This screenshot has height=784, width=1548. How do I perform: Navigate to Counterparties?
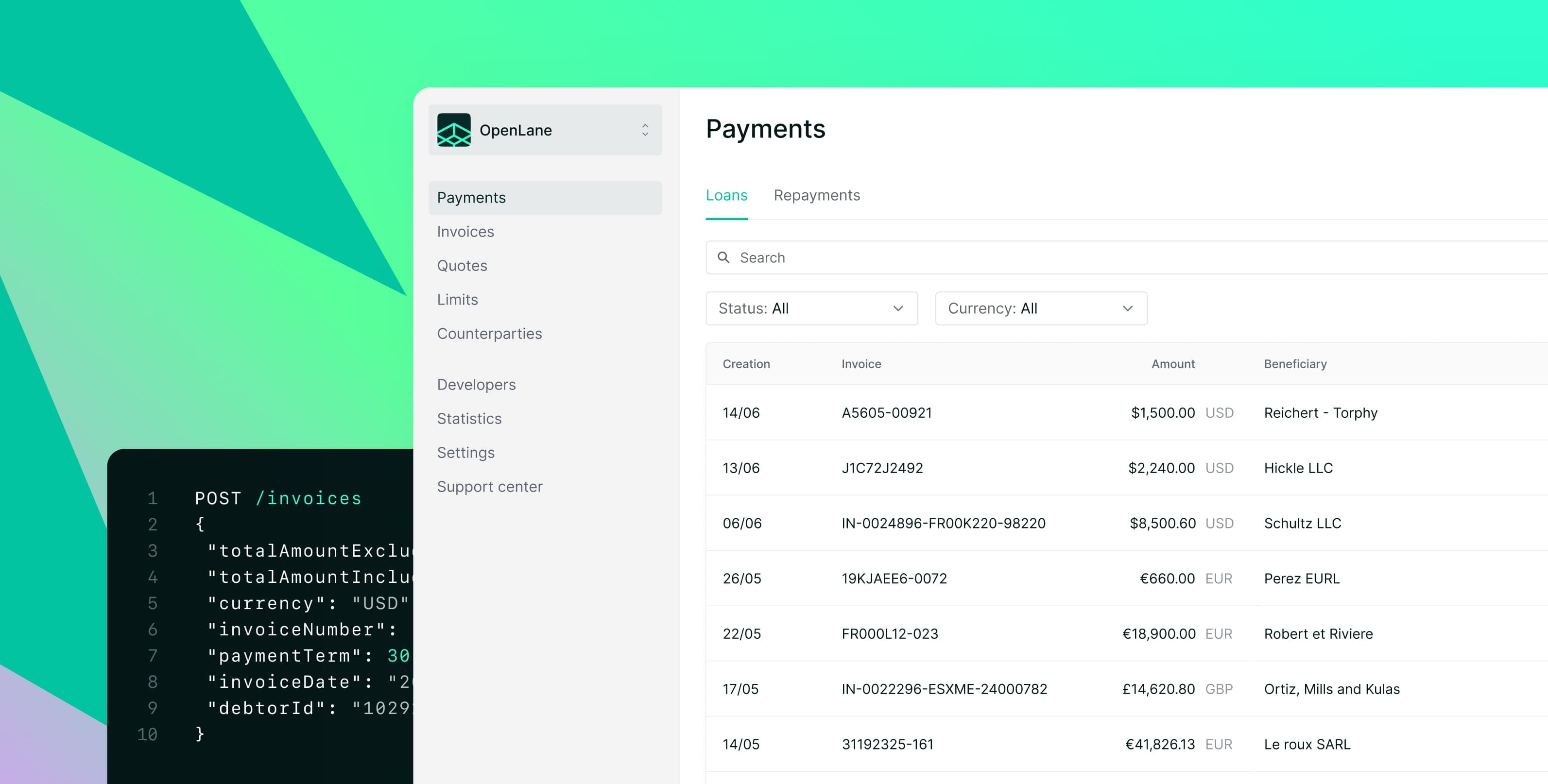[489, 333]
